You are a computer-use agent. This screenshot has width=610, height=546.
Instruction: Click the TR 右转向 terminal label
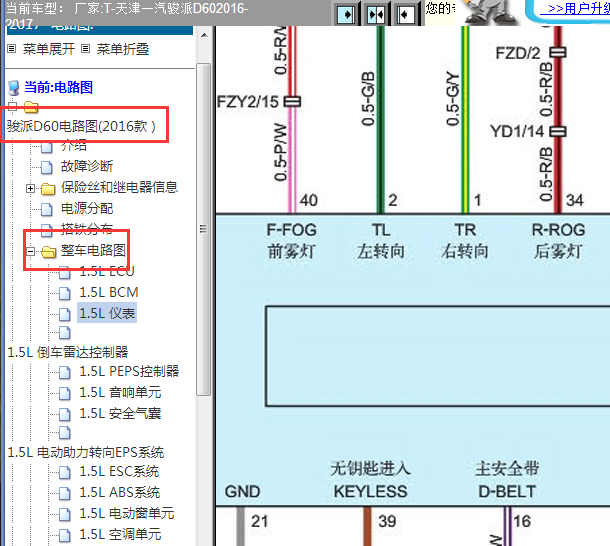(x=465, y=241)
